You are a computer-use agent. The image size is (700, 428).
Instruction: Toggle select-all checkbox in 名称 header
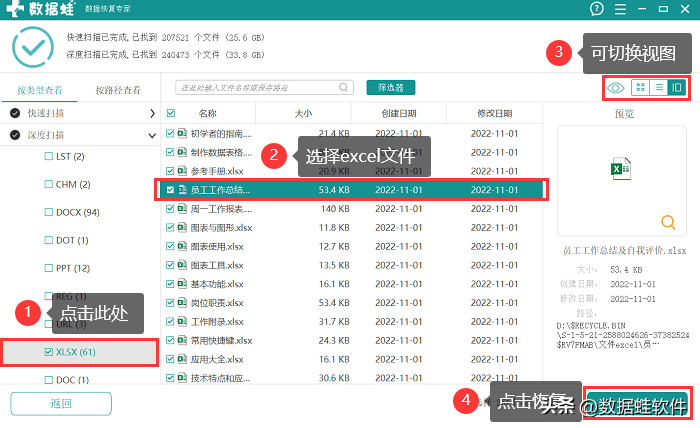(171, 113)
